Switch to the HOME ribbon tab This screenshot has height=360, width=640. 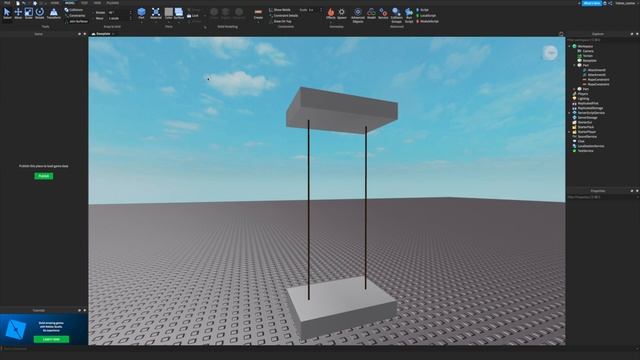55,3
